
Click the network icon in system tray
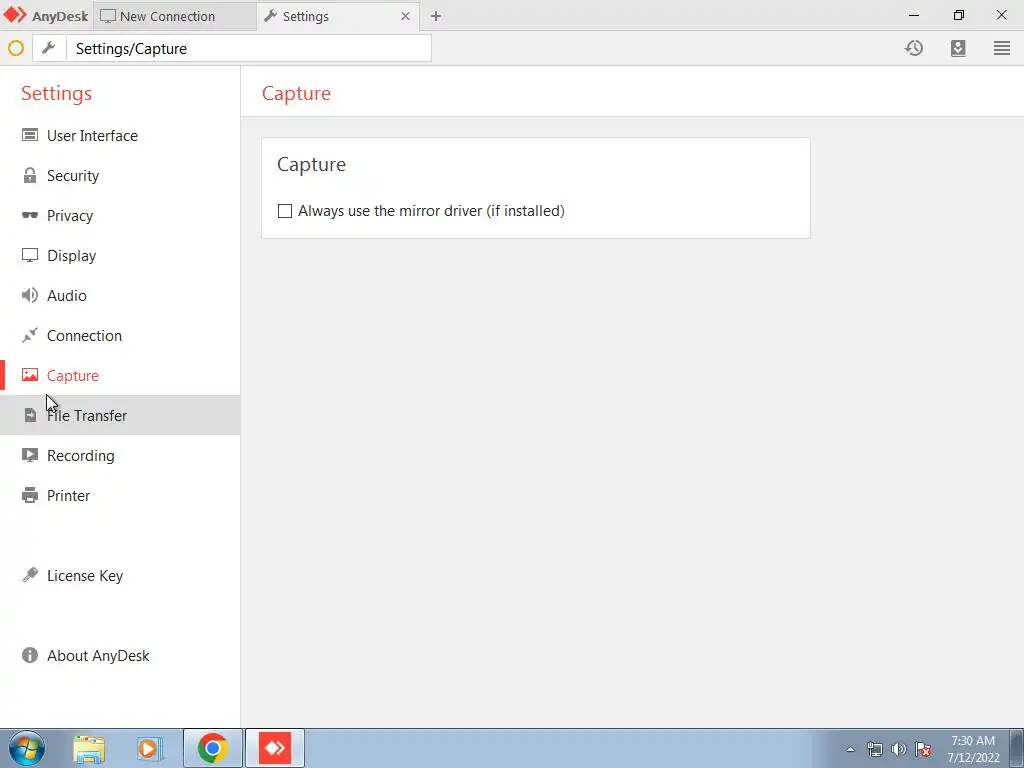point(874,749)
